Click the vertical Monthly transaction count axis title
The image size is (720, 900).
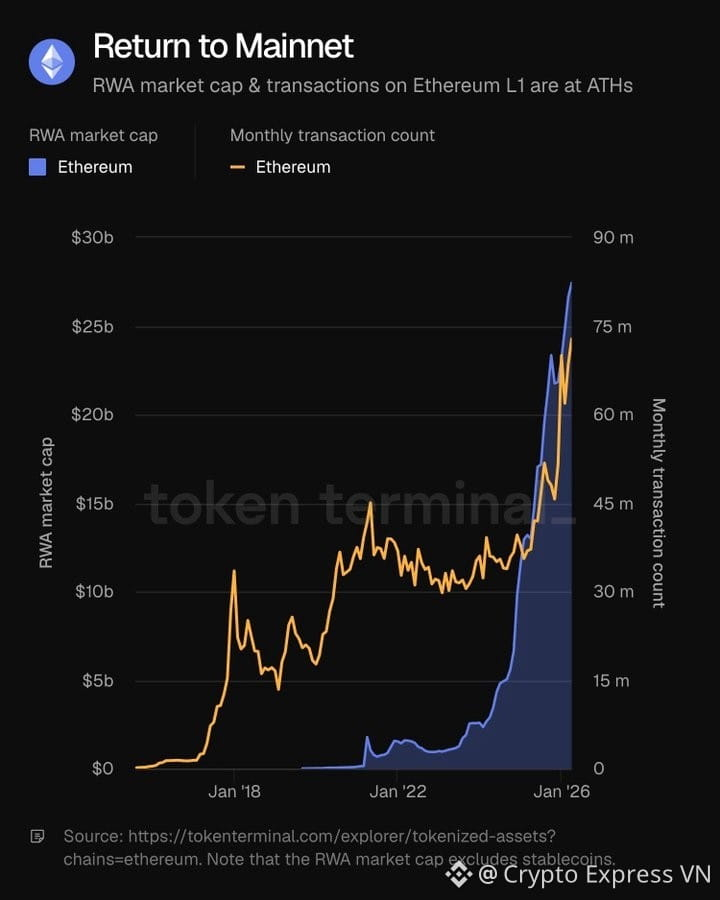[x=659, y=503]
